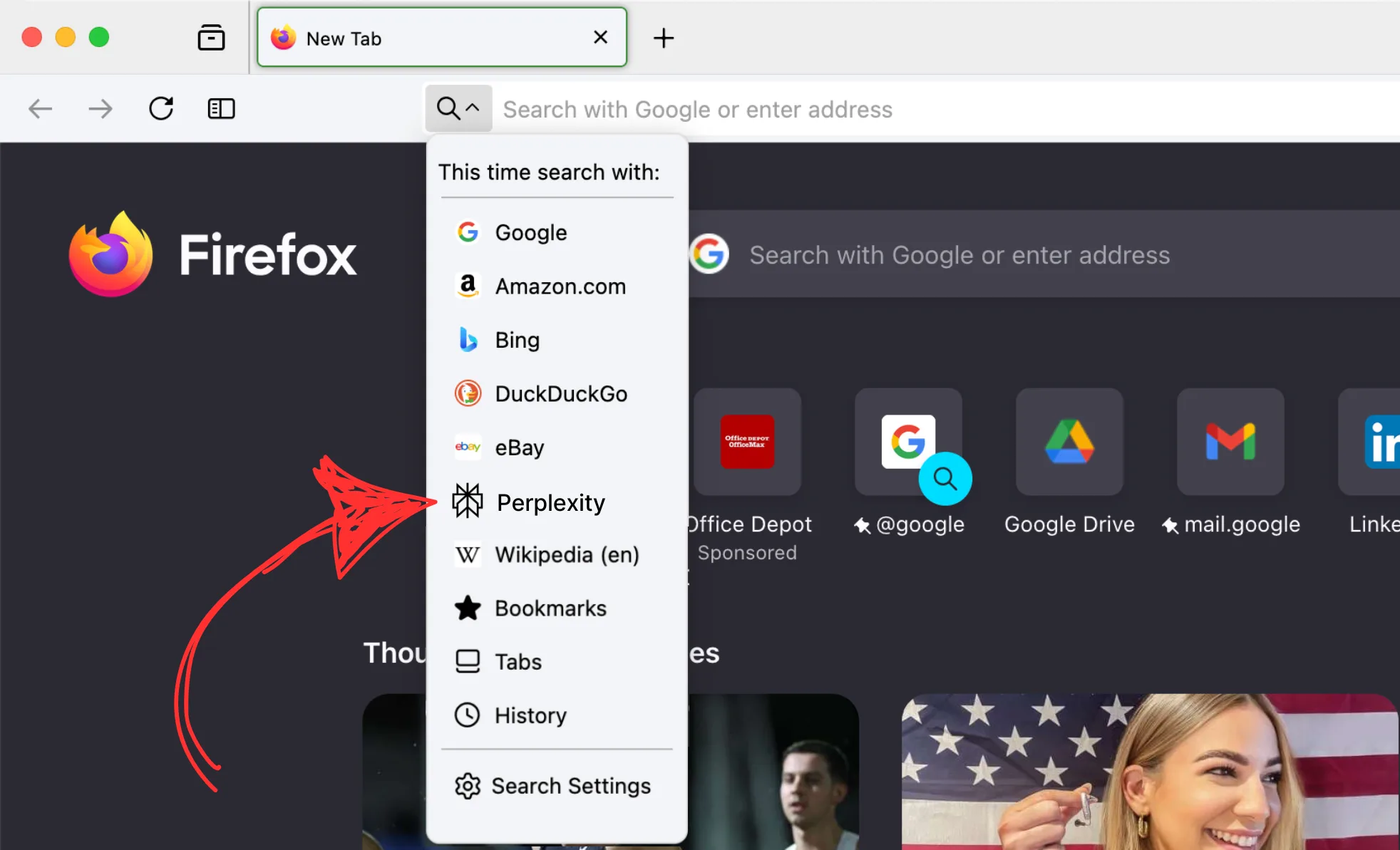Open Search Settings
1400x850 pixels.
(x=570, y=786)
